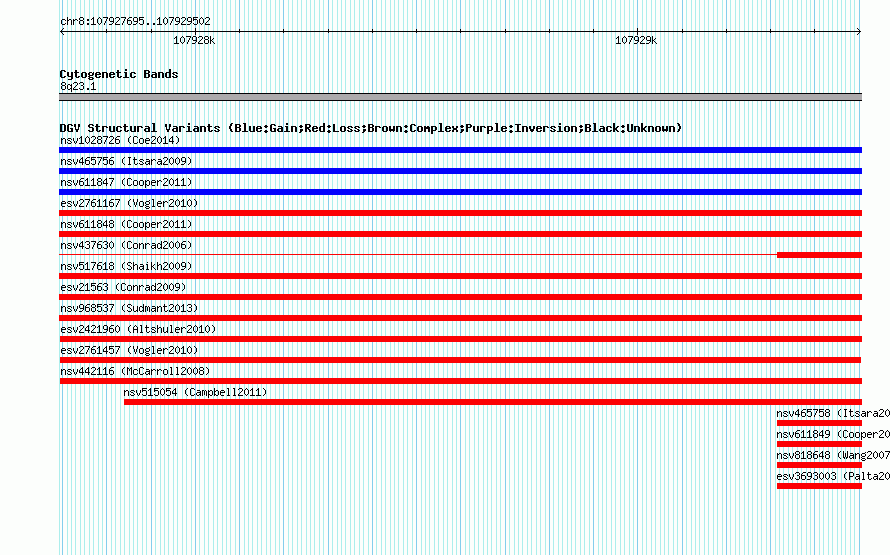Image resolution: width=890 pixels, height=555 pixels.
Task: Select red bar under esv21563
Action: 460,297
